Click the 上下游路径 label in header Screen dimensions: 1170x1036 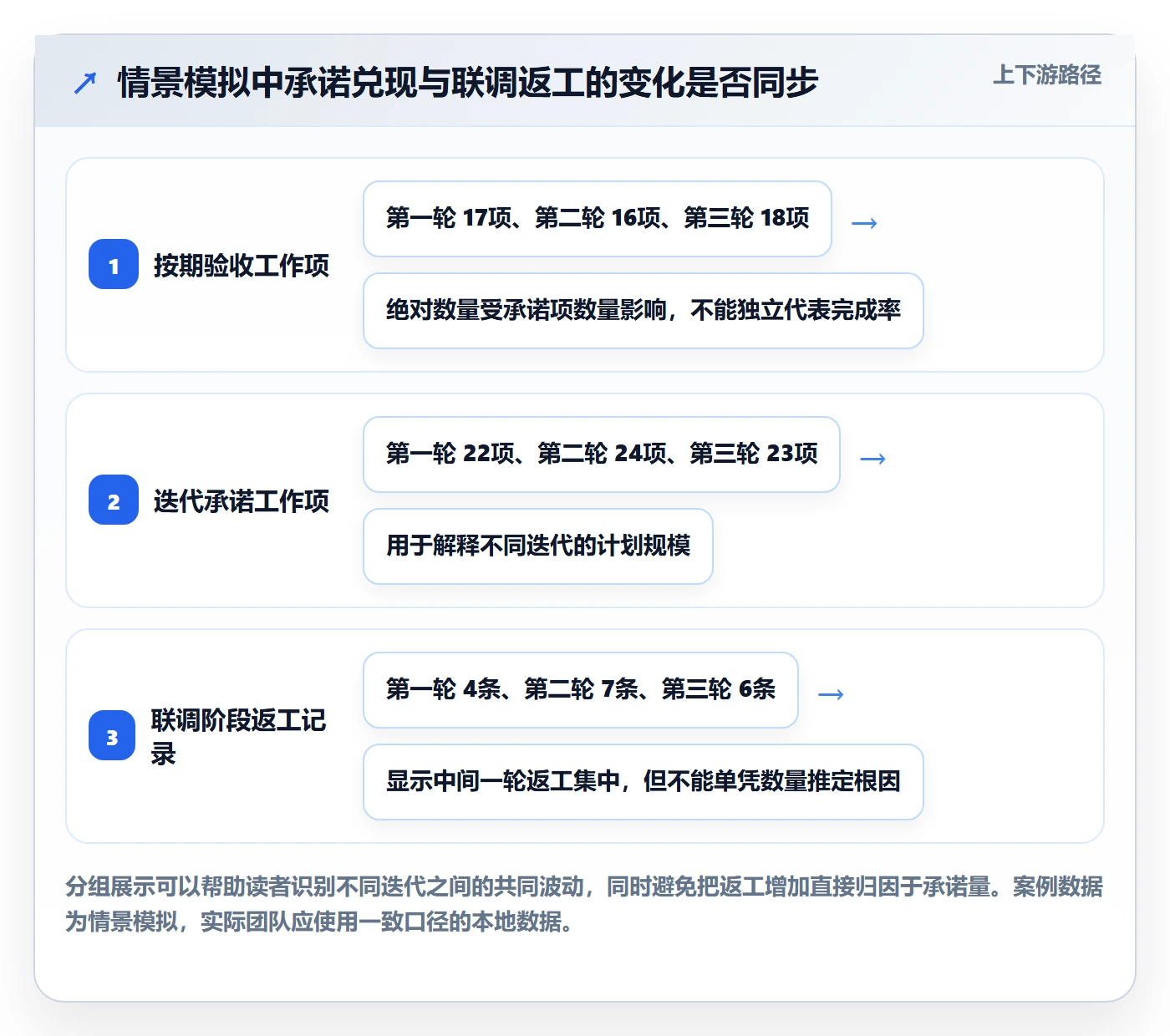(1047, 75)
